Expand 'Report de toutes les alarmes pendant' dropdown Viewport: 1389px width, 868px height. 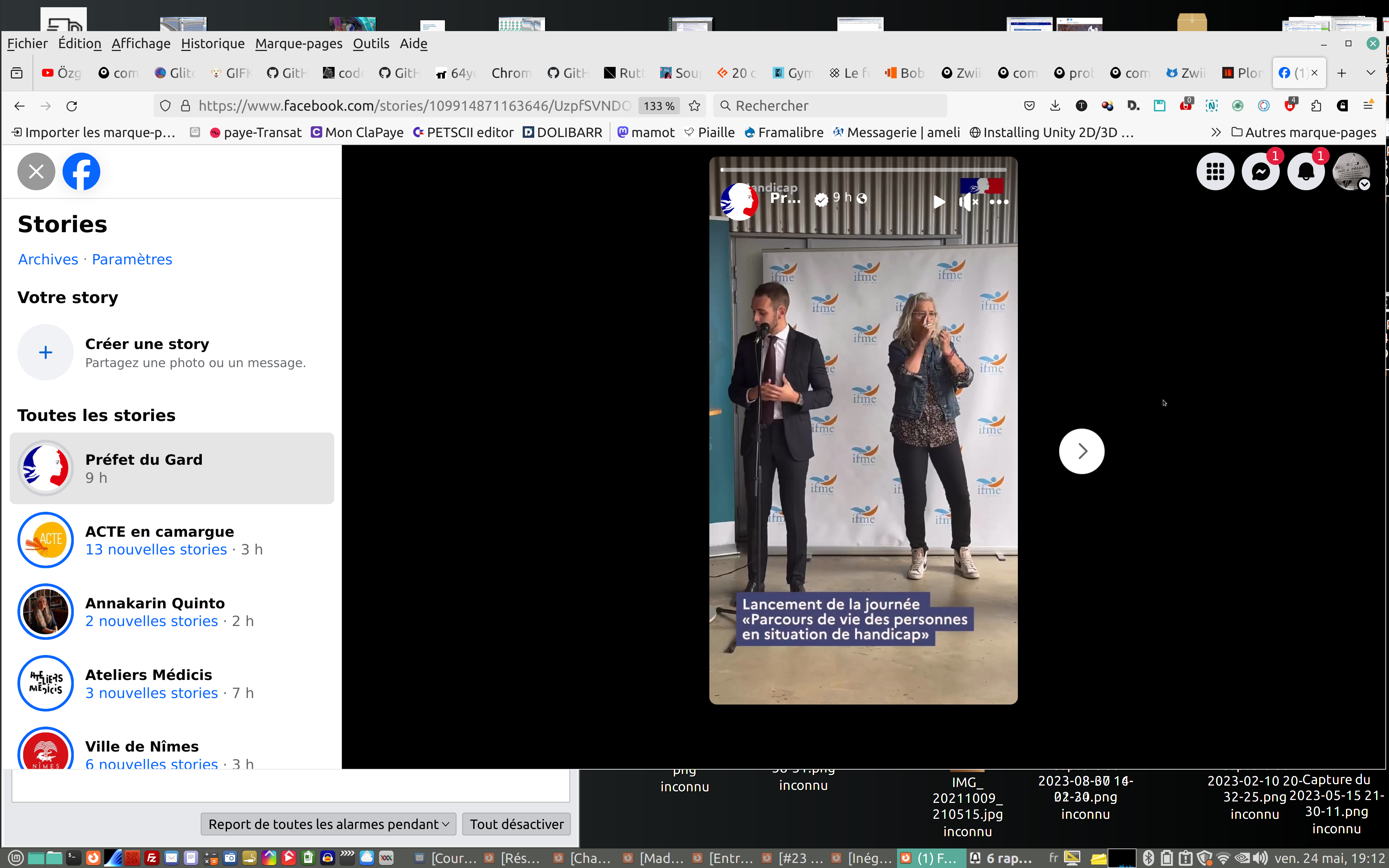pyautogui.click(x=328, y=824)
